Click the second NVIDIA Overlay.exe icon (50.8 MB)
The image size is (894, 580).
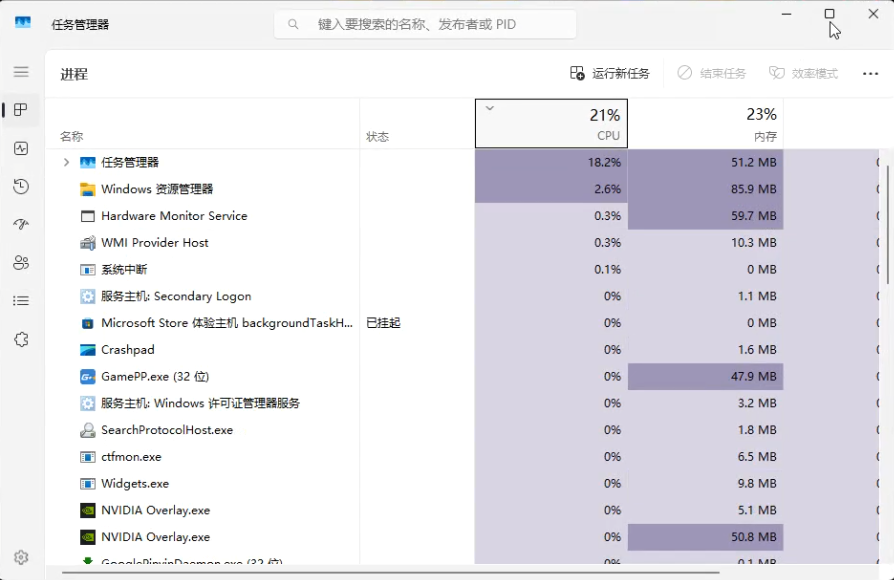[x=87, y=537]
